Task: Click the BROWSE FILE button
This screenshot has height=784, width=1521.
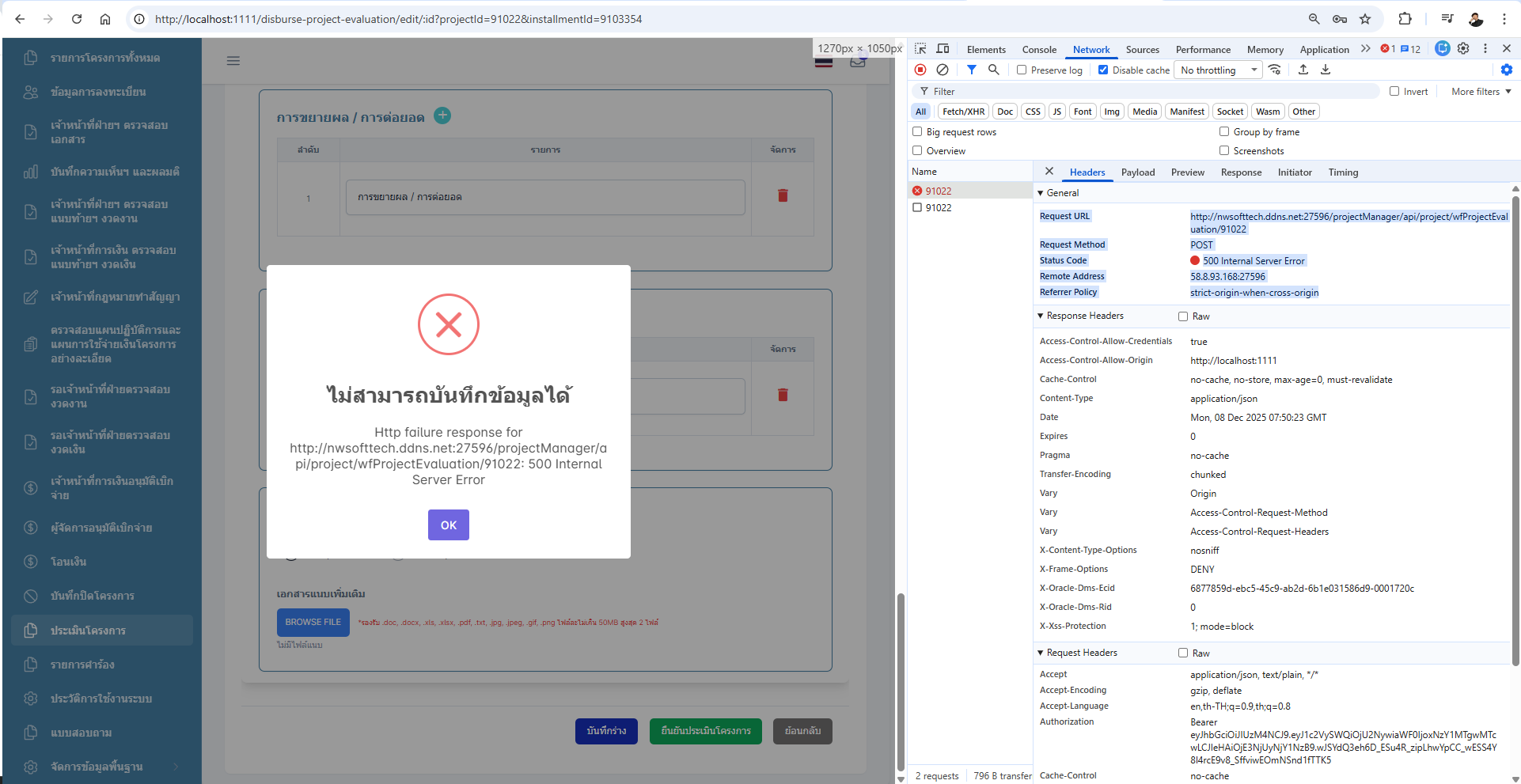Action: point(313,623)
